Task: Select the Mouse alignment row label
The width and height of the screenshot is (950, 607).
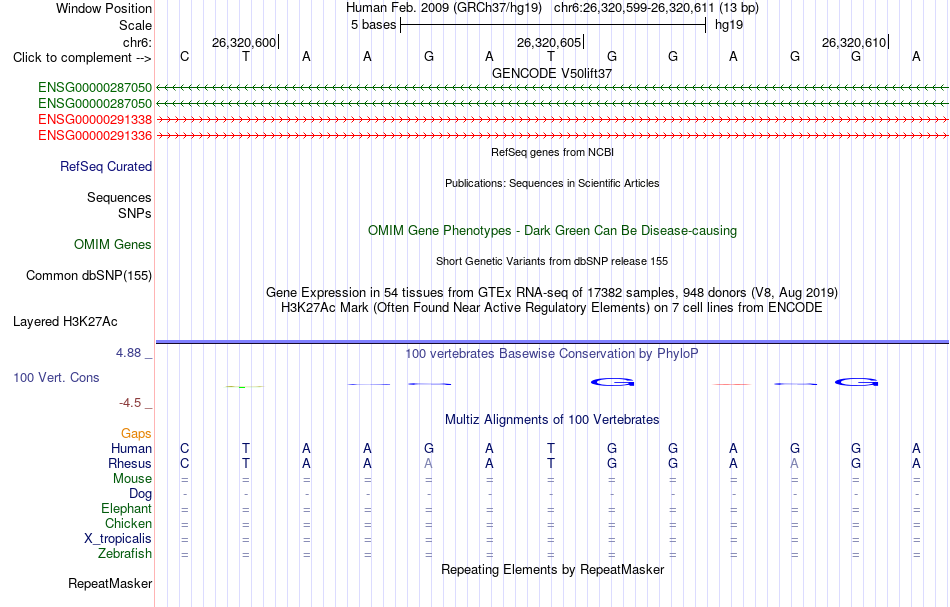Action: tap(132, 479)
